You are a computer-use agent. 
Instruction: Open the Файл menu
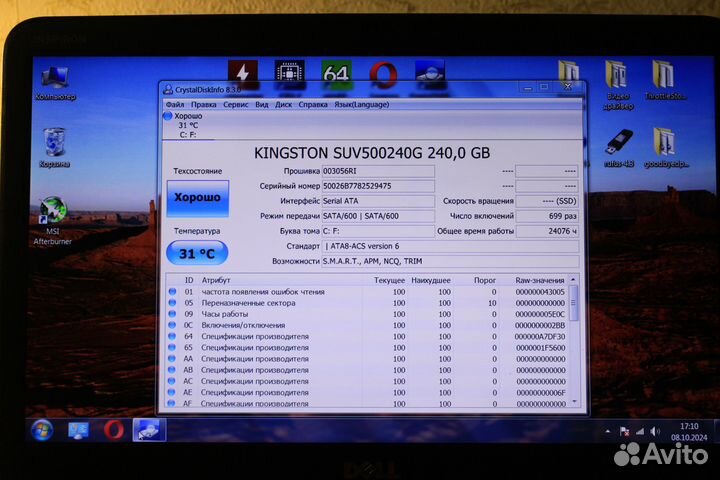tap(175, 105)
